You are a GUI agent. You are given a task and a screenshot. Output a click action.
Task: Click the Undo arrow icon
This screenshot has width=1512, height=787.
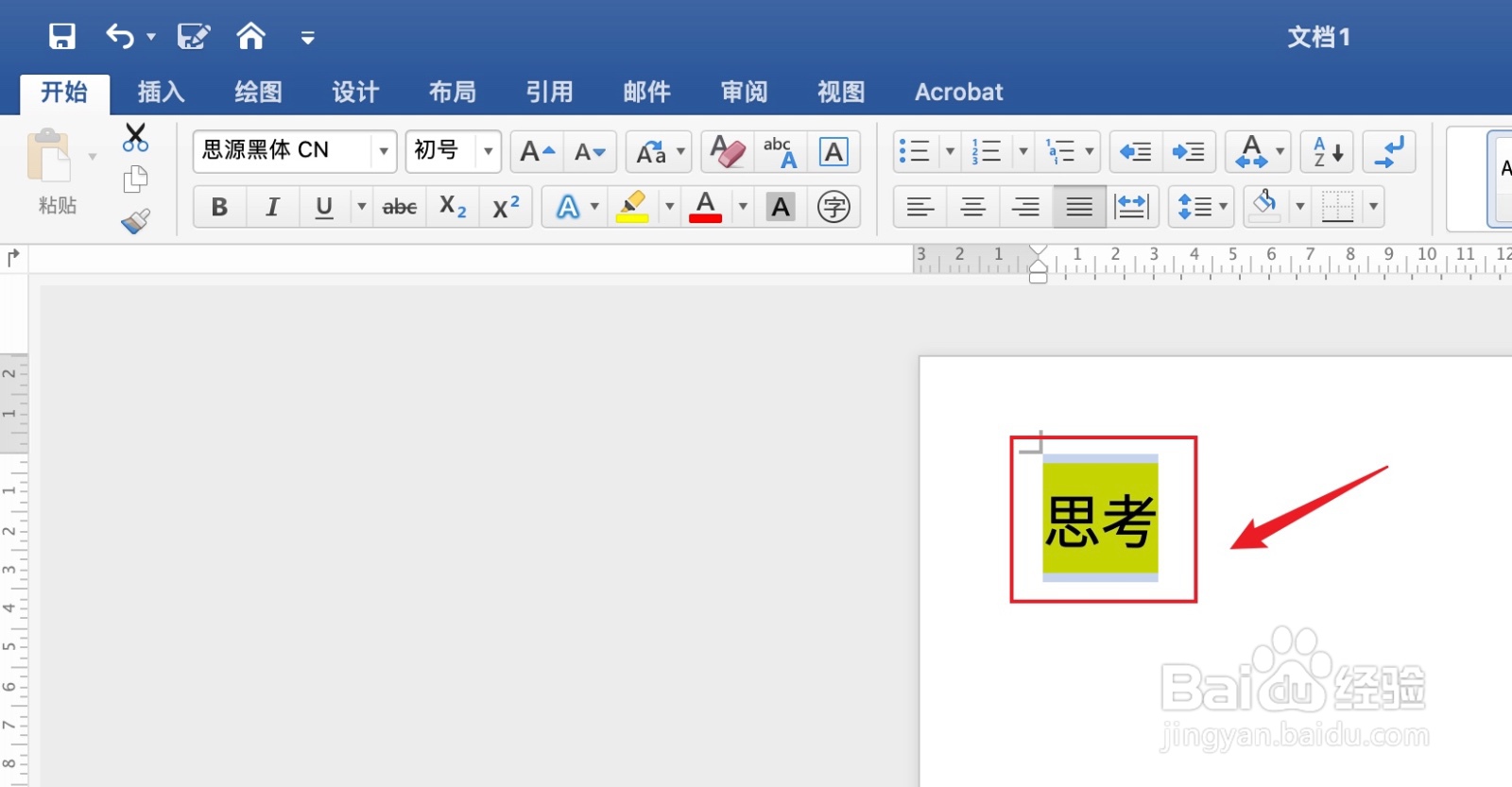coord(120,37)
